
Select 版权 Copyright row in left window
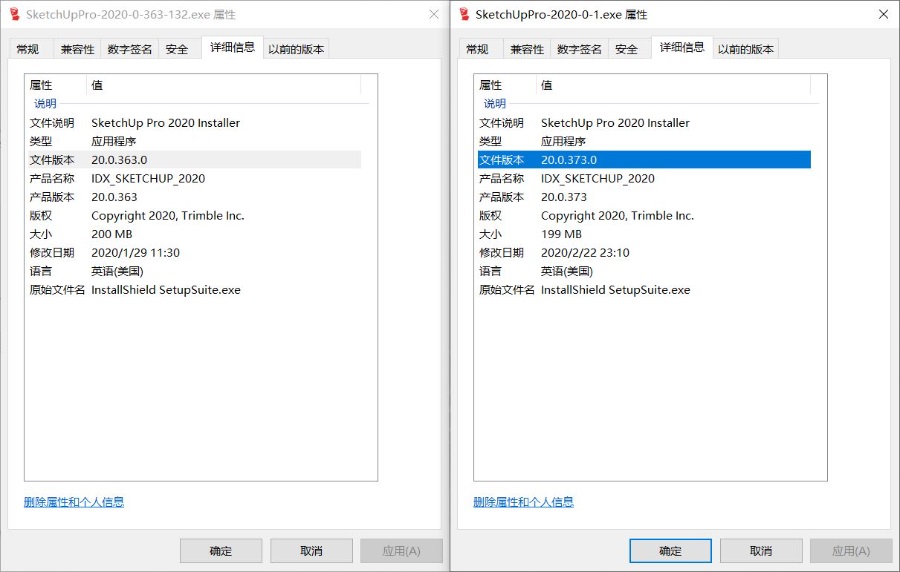[195, 216]
